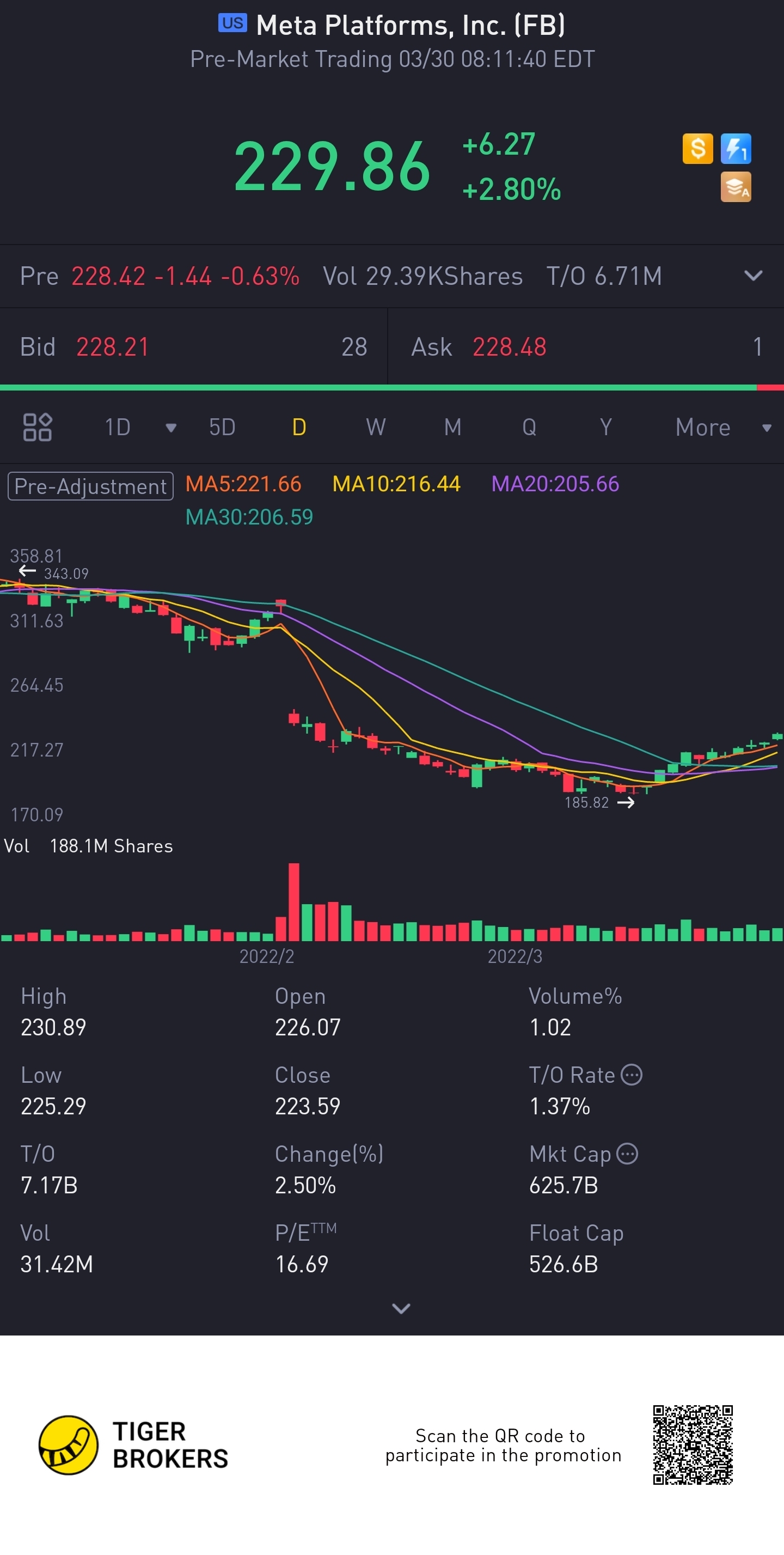The height and width of the screenshot is (1555, 784).
Task: Tap the Close 223.59 value
Action: [x=308, y=1107]
